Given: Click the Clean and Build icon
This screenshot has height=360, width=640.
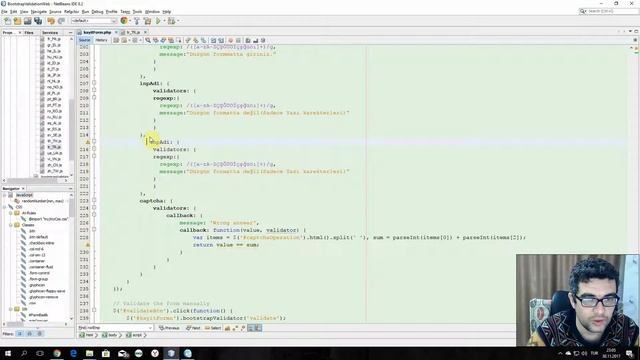Looking at the screenshot, I should [147, 21].
